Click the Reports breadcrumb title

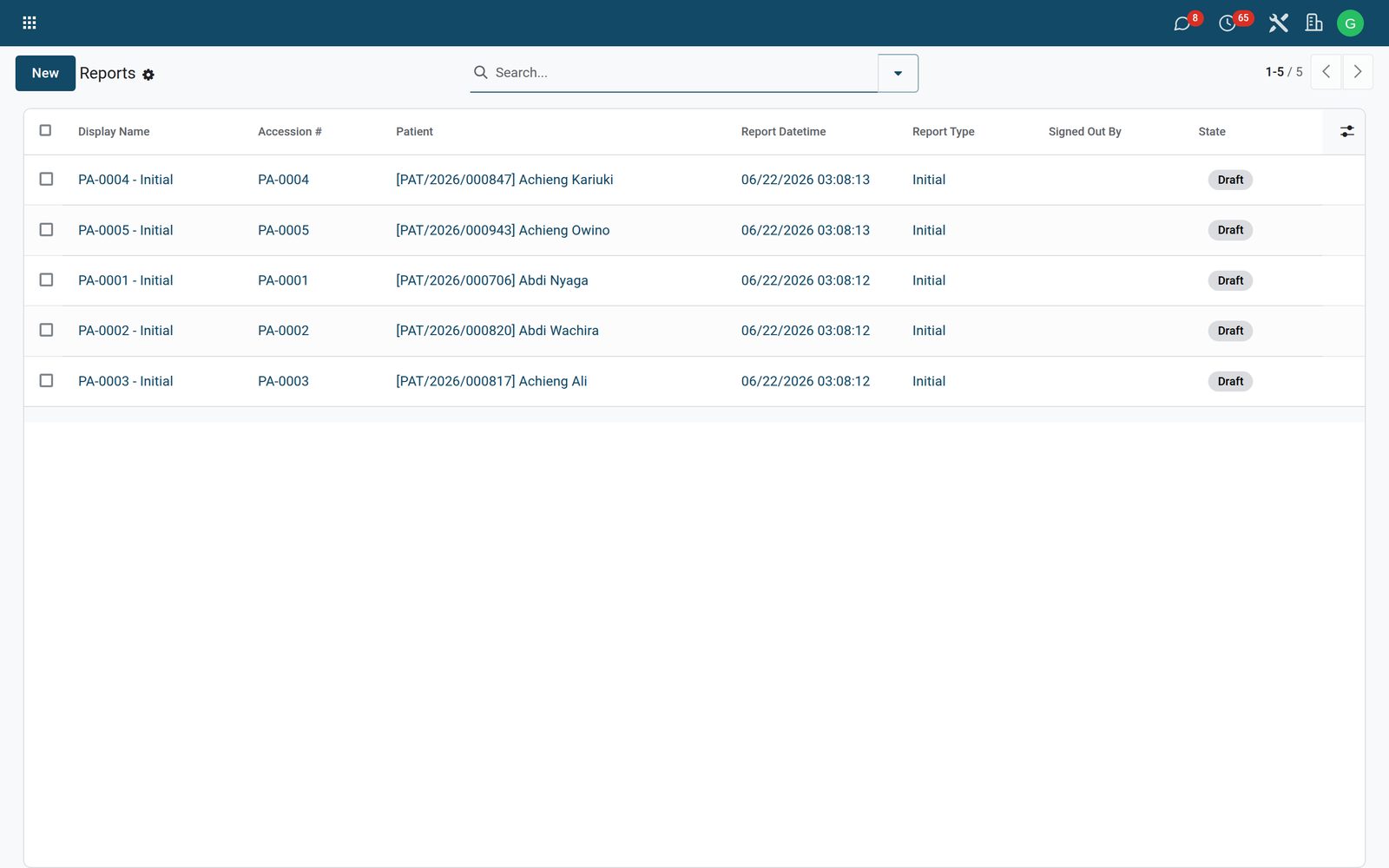(x=108, y=73)
